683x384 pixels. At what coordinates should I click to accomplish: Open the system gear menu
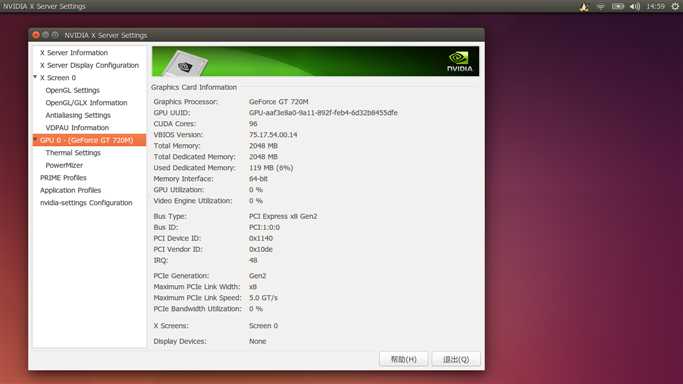click(675, 7)
